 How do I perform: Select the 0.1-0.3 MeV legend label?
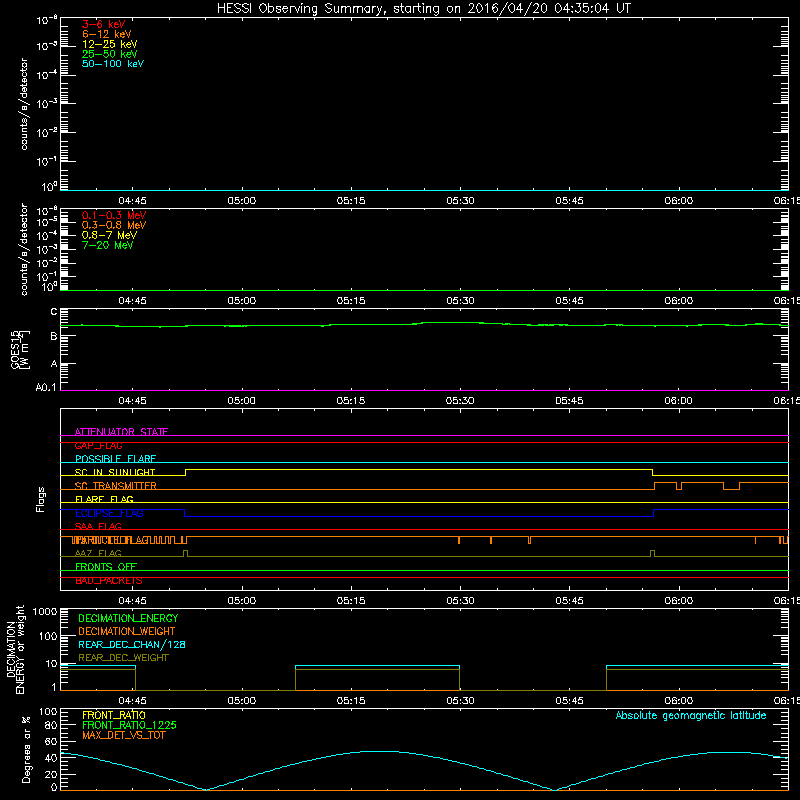114,215
